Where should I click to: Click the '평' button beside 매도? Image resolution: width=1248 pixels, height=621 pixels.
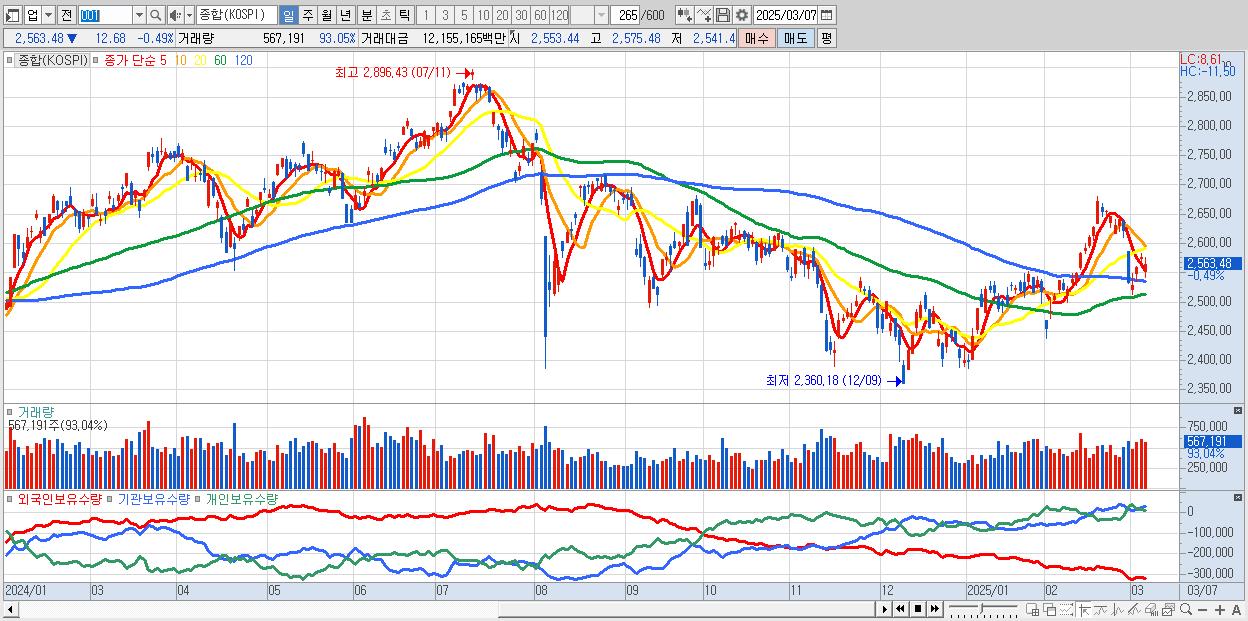click(x=826, y=38)
